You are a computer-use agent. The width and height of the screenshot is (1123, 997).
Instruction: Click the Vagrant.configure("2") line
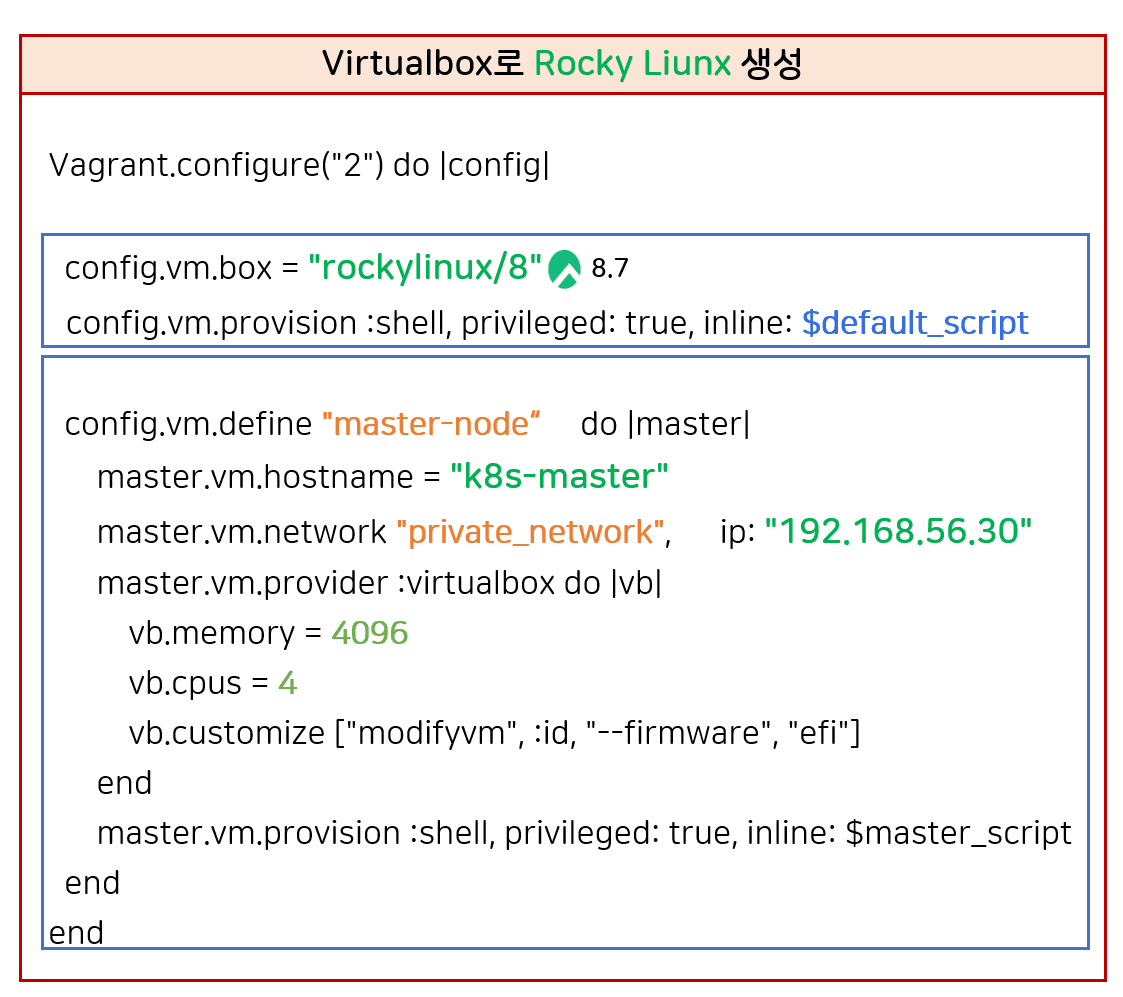[299, 166]
